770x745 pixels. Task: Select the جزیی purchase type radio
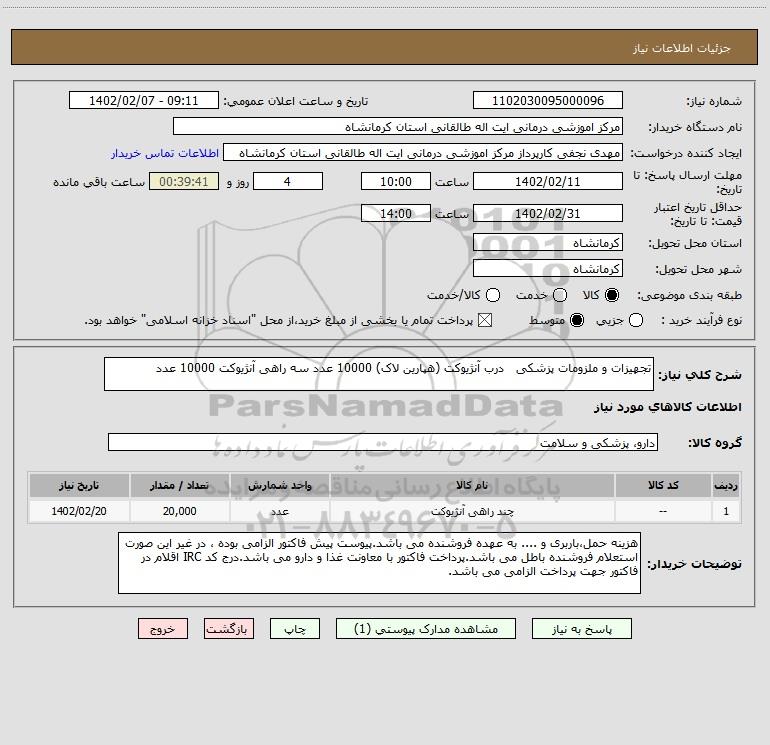click(635, 320)
